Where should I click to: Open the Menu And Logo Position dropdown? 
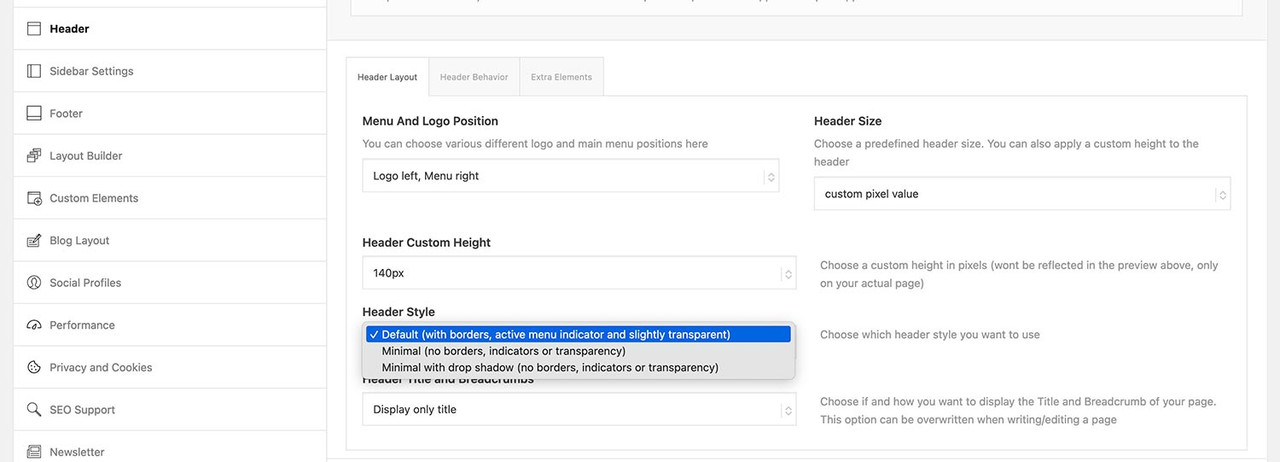[x=570, y=176]
